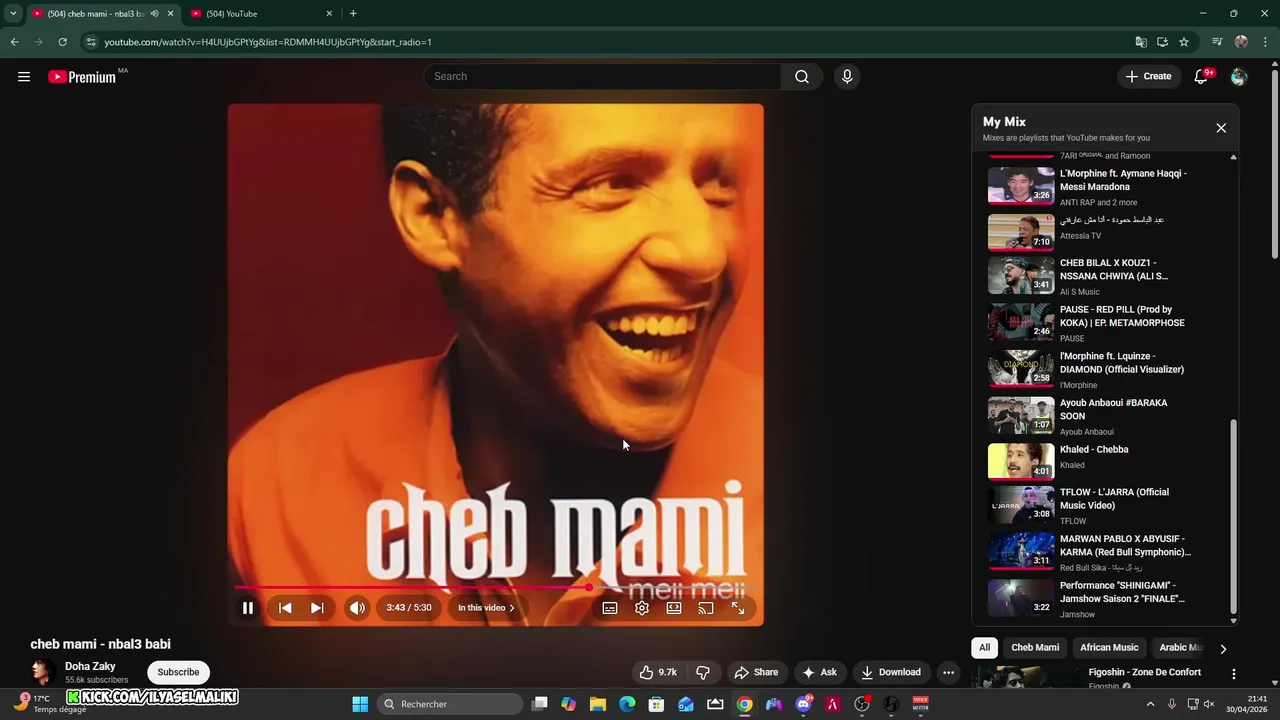Open Chrome profile avatar
The image size is (1280, 720).
[x=1241, y=42]
